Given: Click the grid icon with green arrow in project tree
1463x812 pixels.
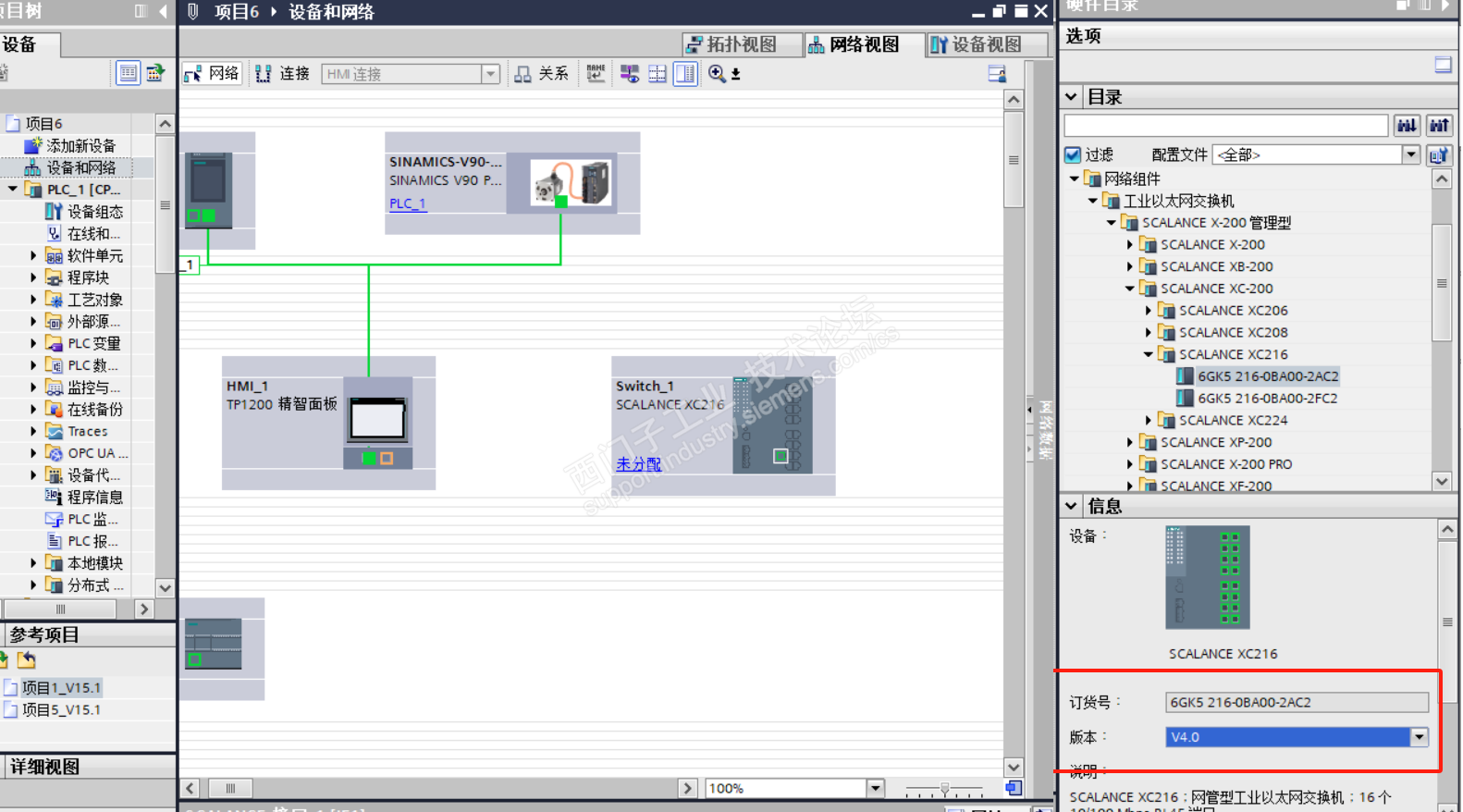Looking at the screenshot, I should click(155, 73).
